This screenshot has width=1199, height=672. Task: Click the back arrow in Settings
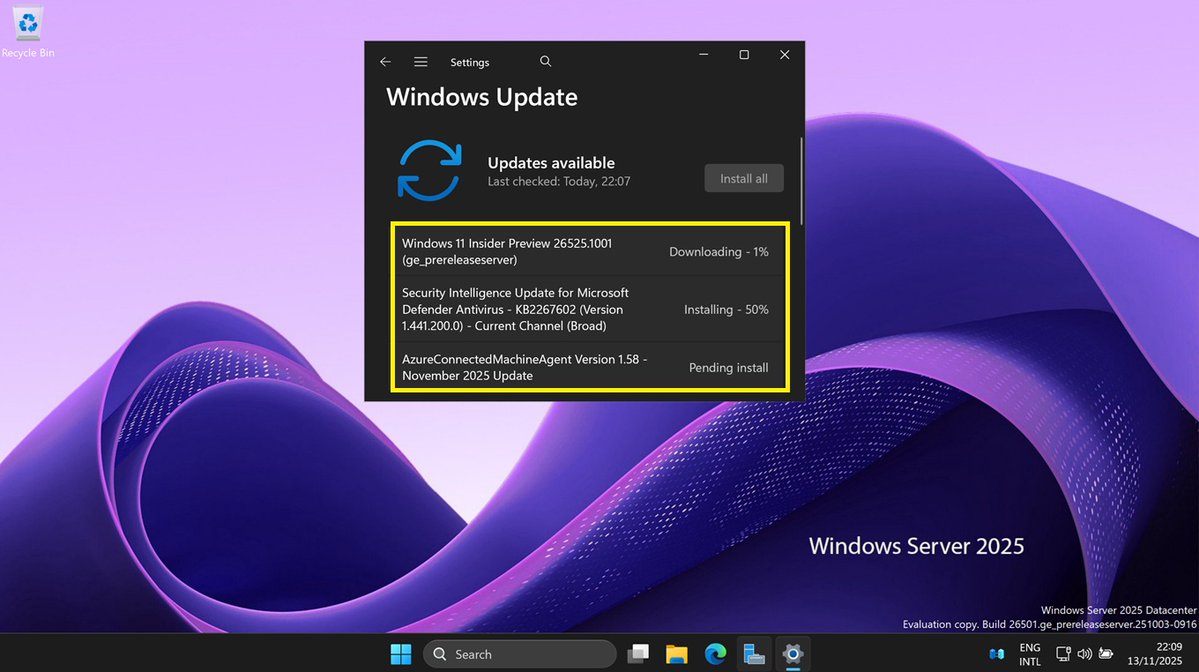tap(385, 61)
